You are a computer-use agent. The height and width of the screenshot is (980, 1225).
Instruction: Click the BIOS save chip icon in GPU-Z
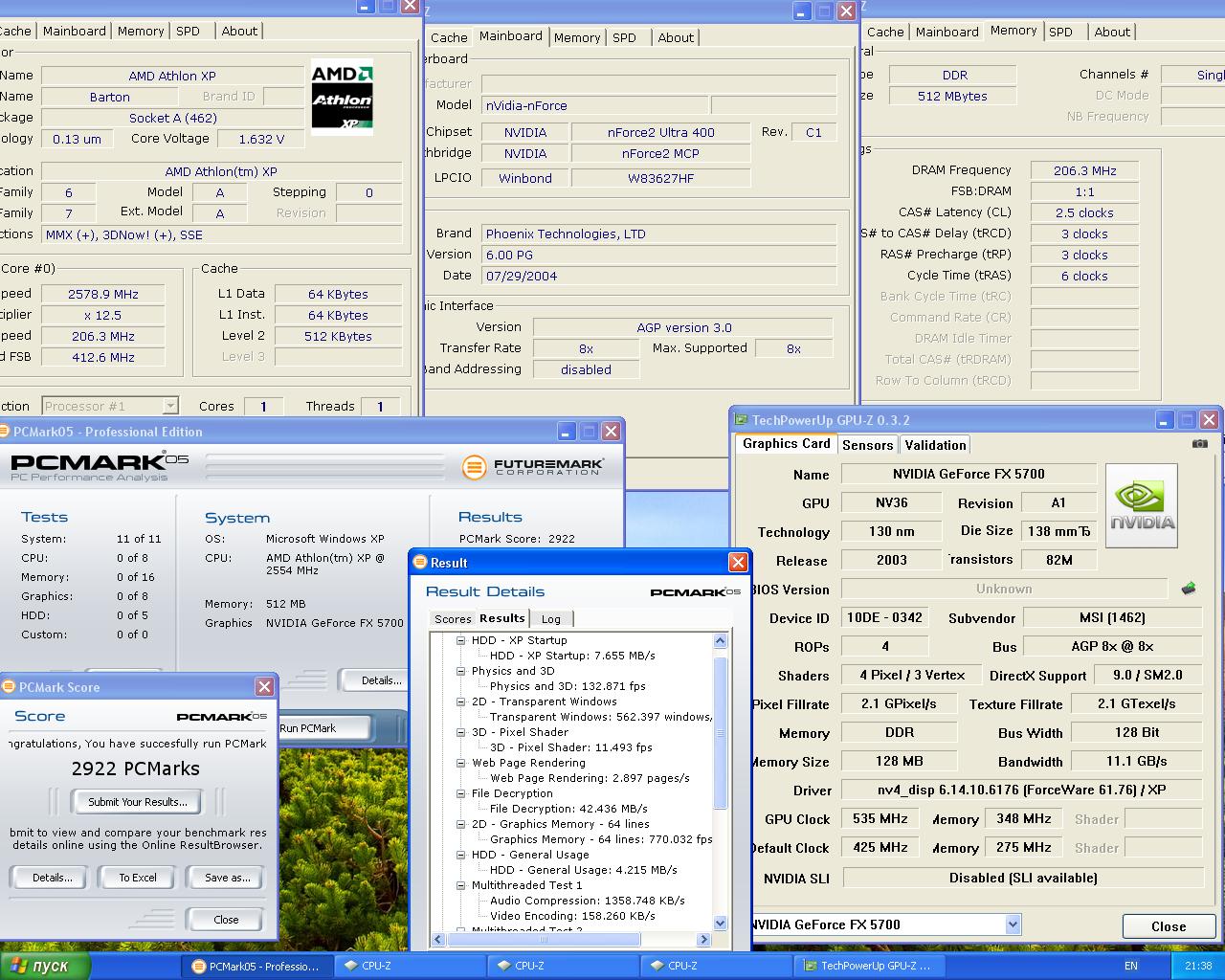point(1189,589)
